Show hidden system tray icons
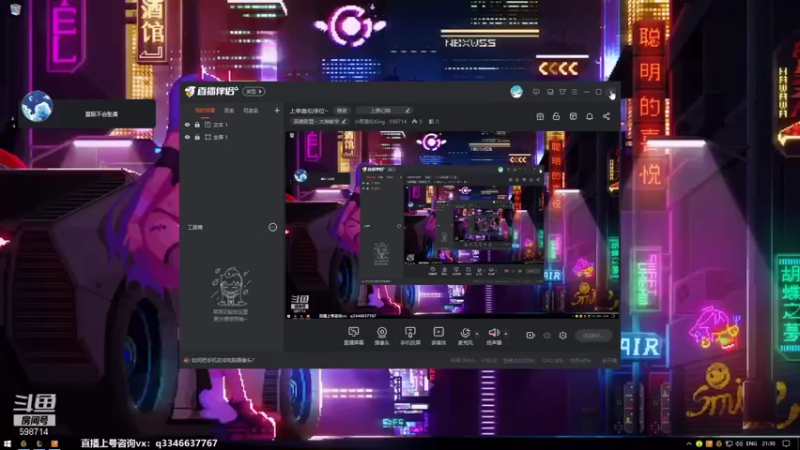This screenshot has height=450, width=800. (689, 444)
